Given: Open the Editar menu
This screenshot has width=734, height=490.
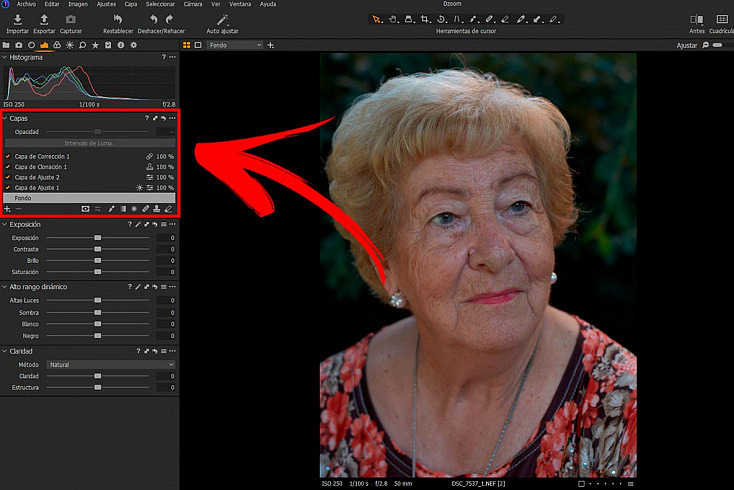Looking at the screenshot, I should point(51,4).
